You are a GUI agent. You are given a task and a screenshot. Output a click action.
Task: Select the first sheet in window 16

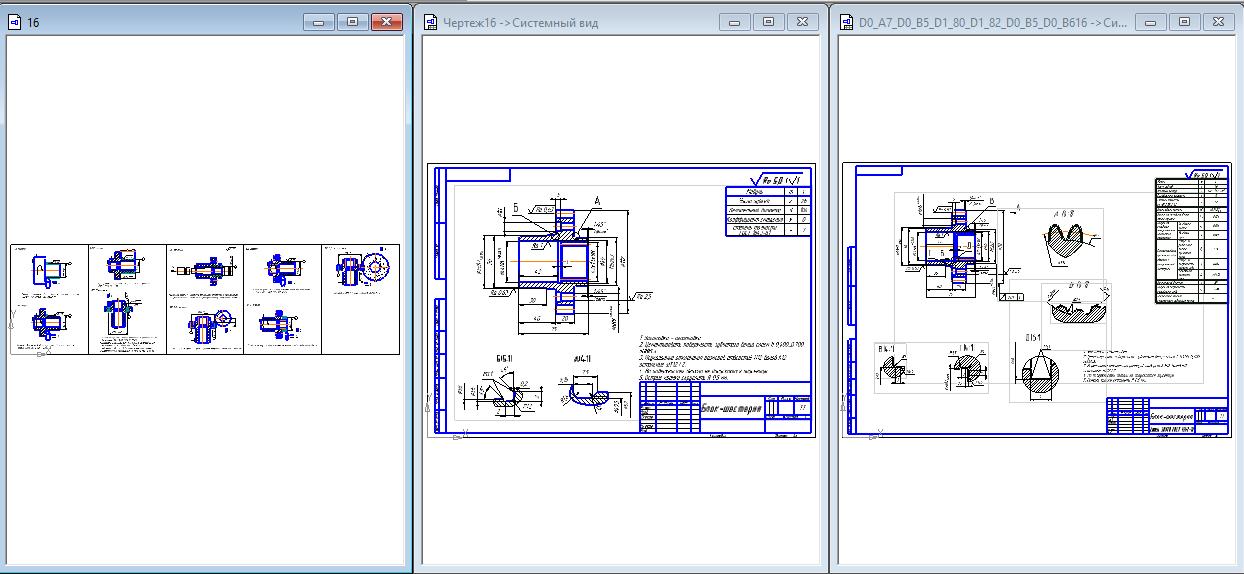click(x=50, y=299)
